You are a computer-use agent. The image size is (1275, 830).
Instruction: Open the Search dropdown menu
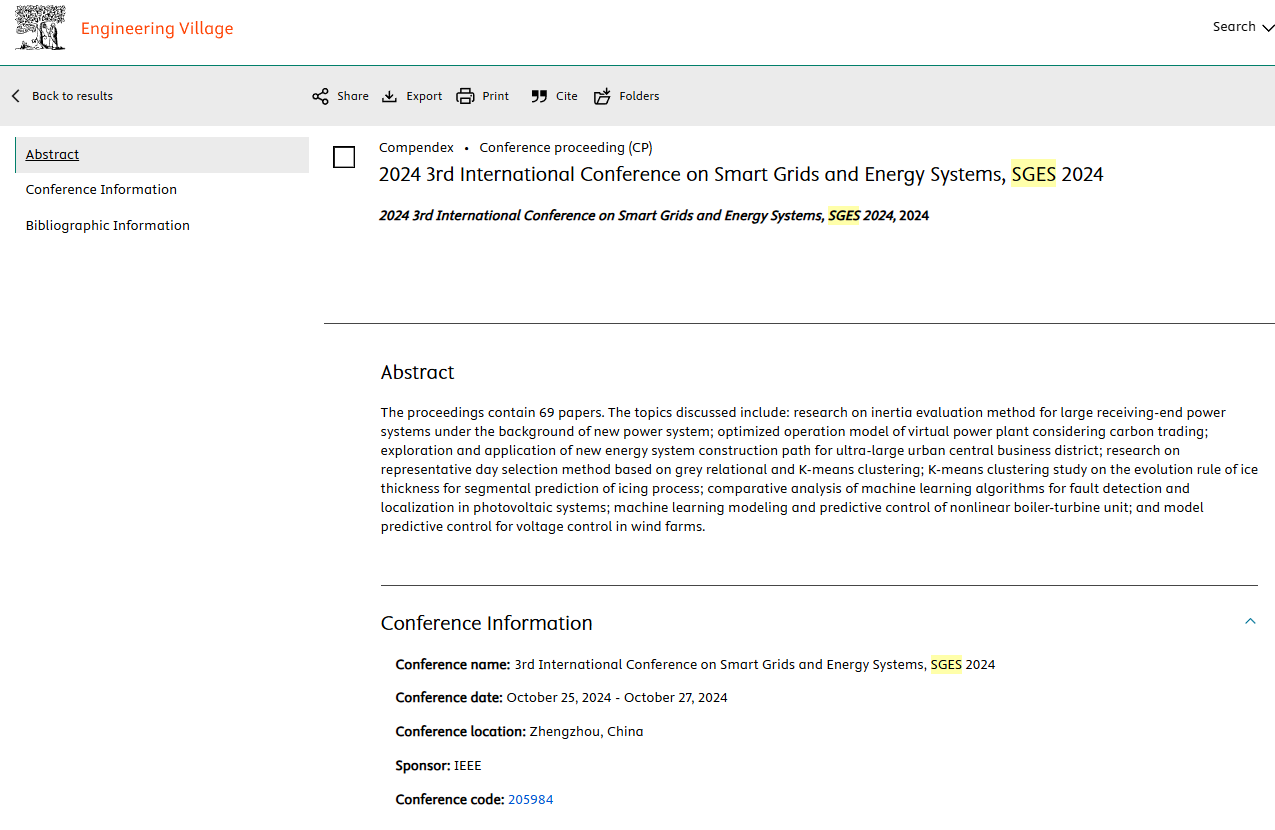click(x=1243, y=27)
